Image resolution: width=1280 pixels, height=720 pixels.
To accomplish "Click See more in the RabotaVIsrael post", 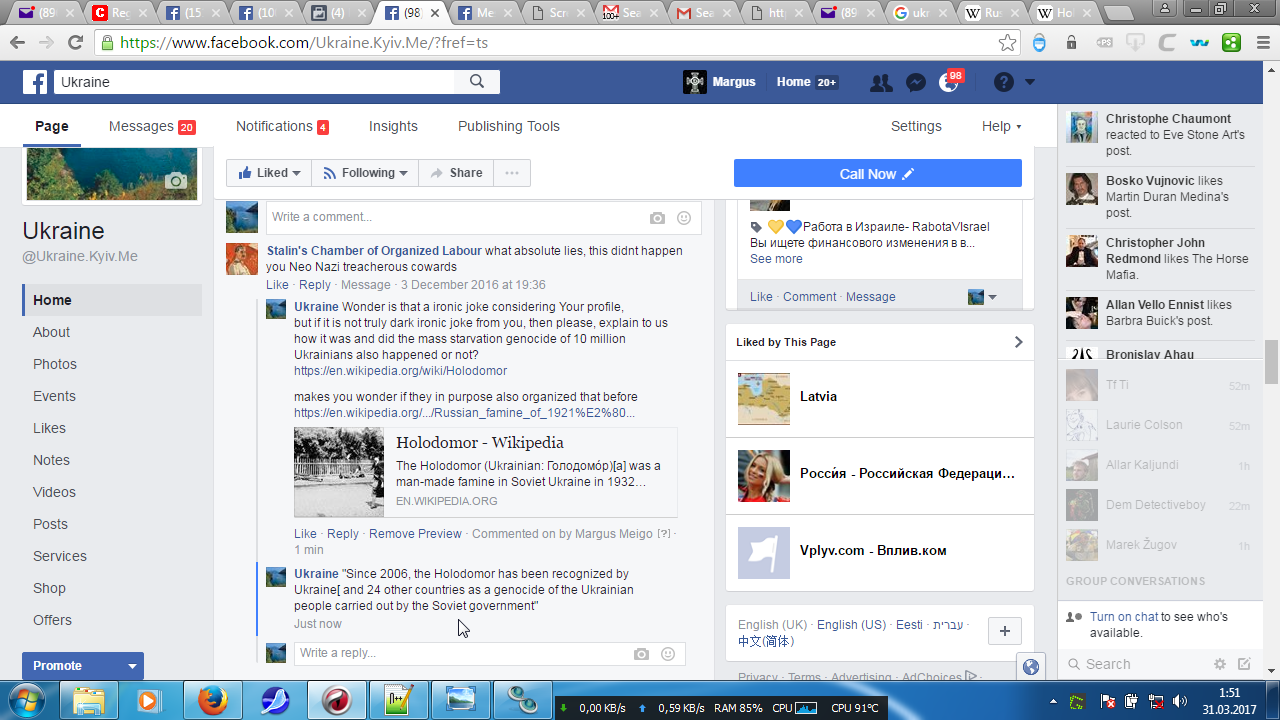I will (x=776, y=259).
